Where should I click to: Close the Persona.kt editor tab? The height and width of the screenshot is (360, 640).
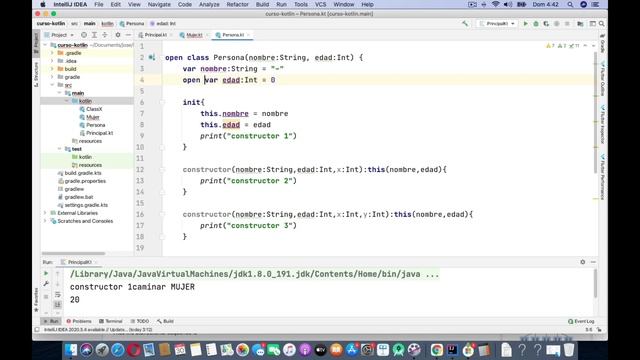coord(248,35)
